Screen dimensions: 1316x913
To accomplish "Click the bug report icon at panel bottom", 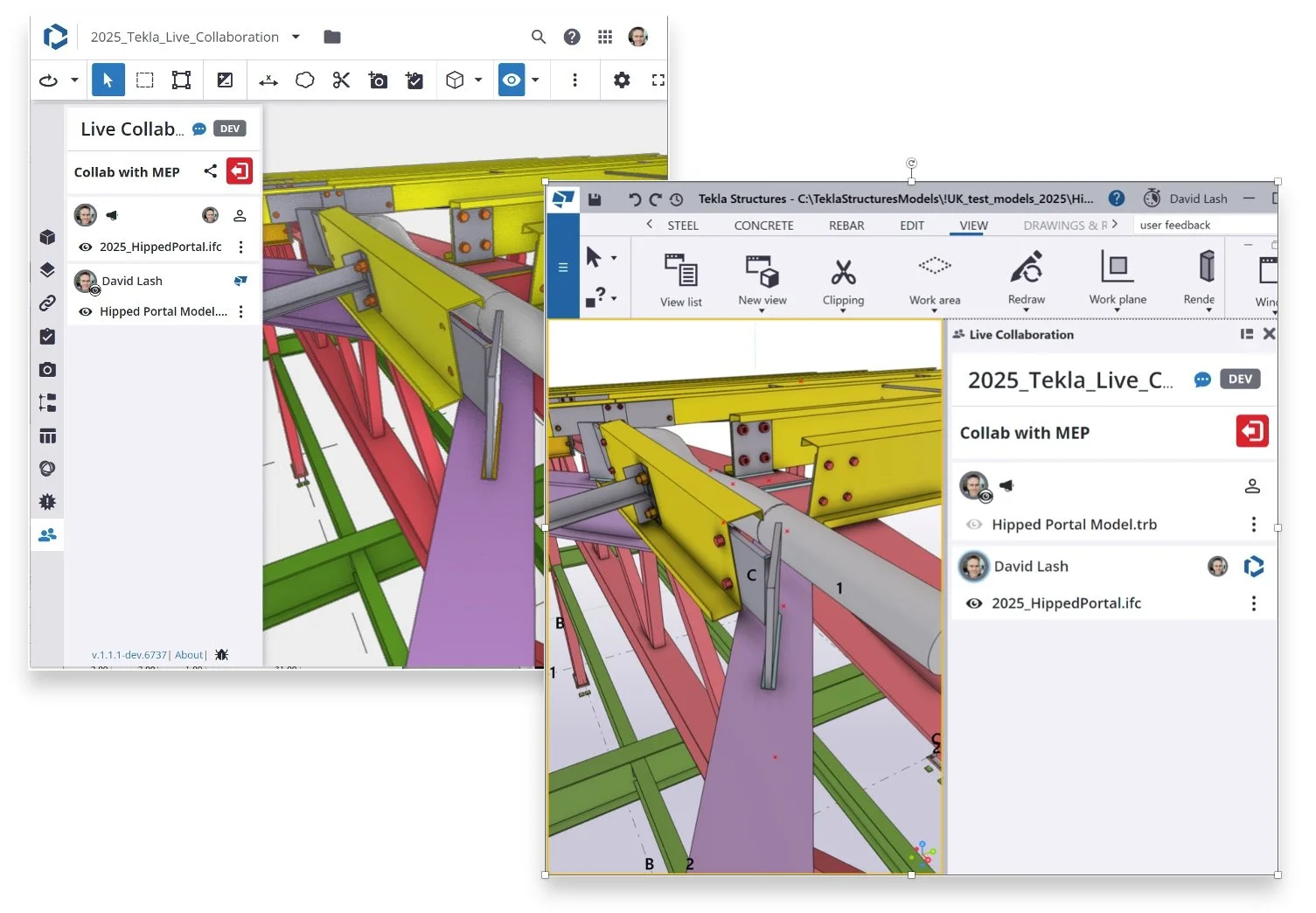I will pyautogui.click(x=221, y=654).
